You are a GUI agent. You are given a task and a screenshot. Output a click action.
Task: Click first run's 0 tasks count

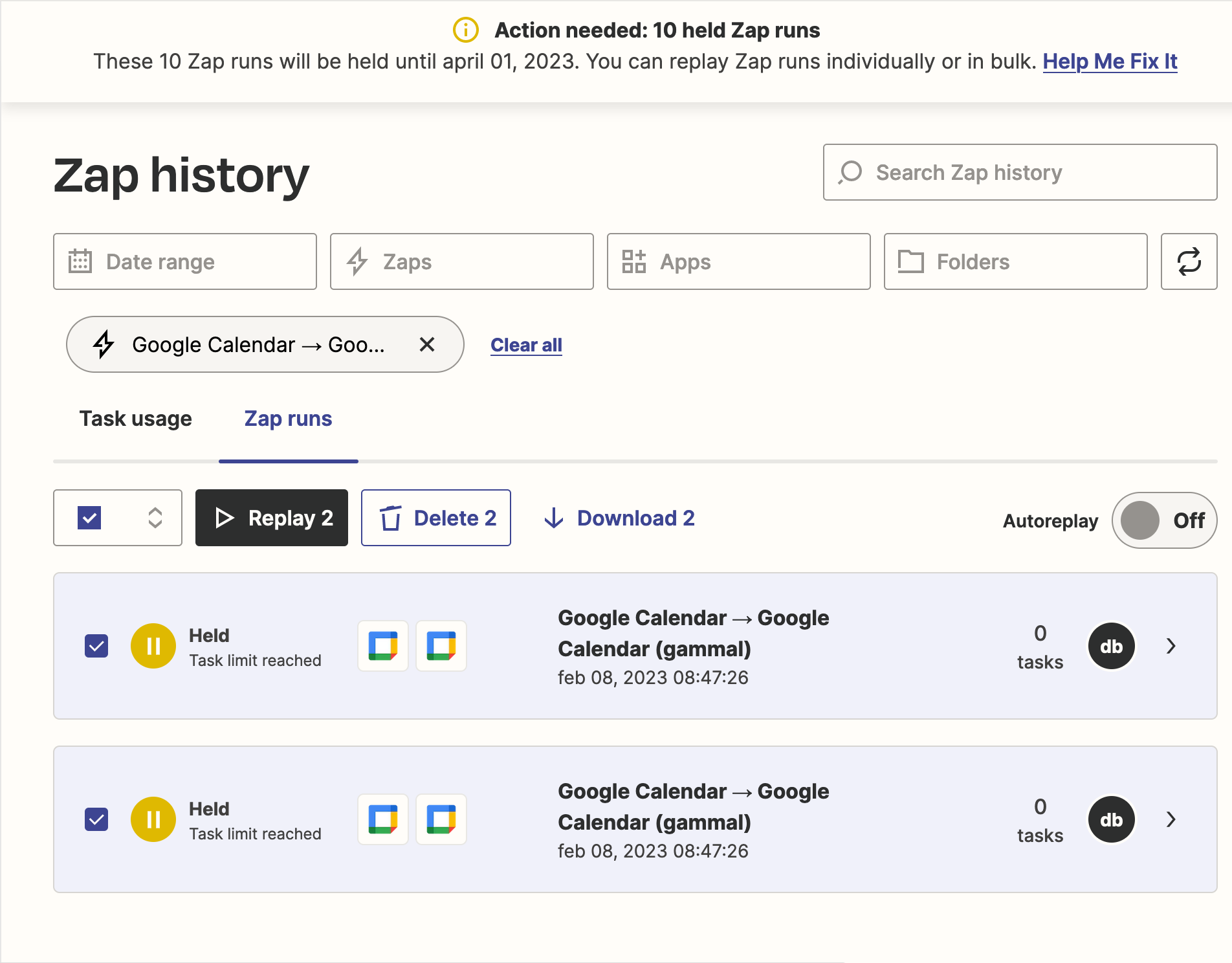1040,647
